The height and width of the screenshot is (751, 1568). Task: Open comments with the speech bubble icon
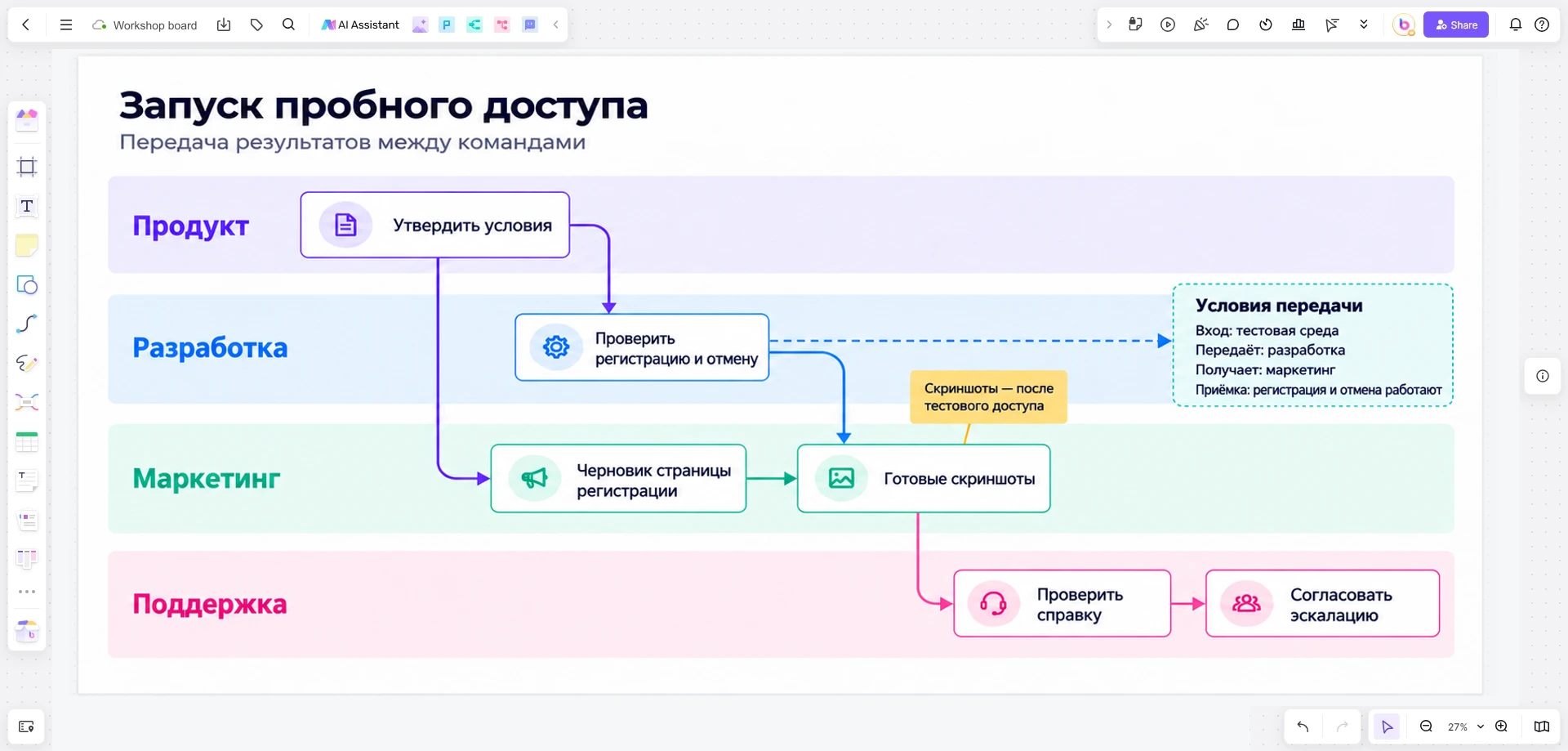[x=1233, y=25]
